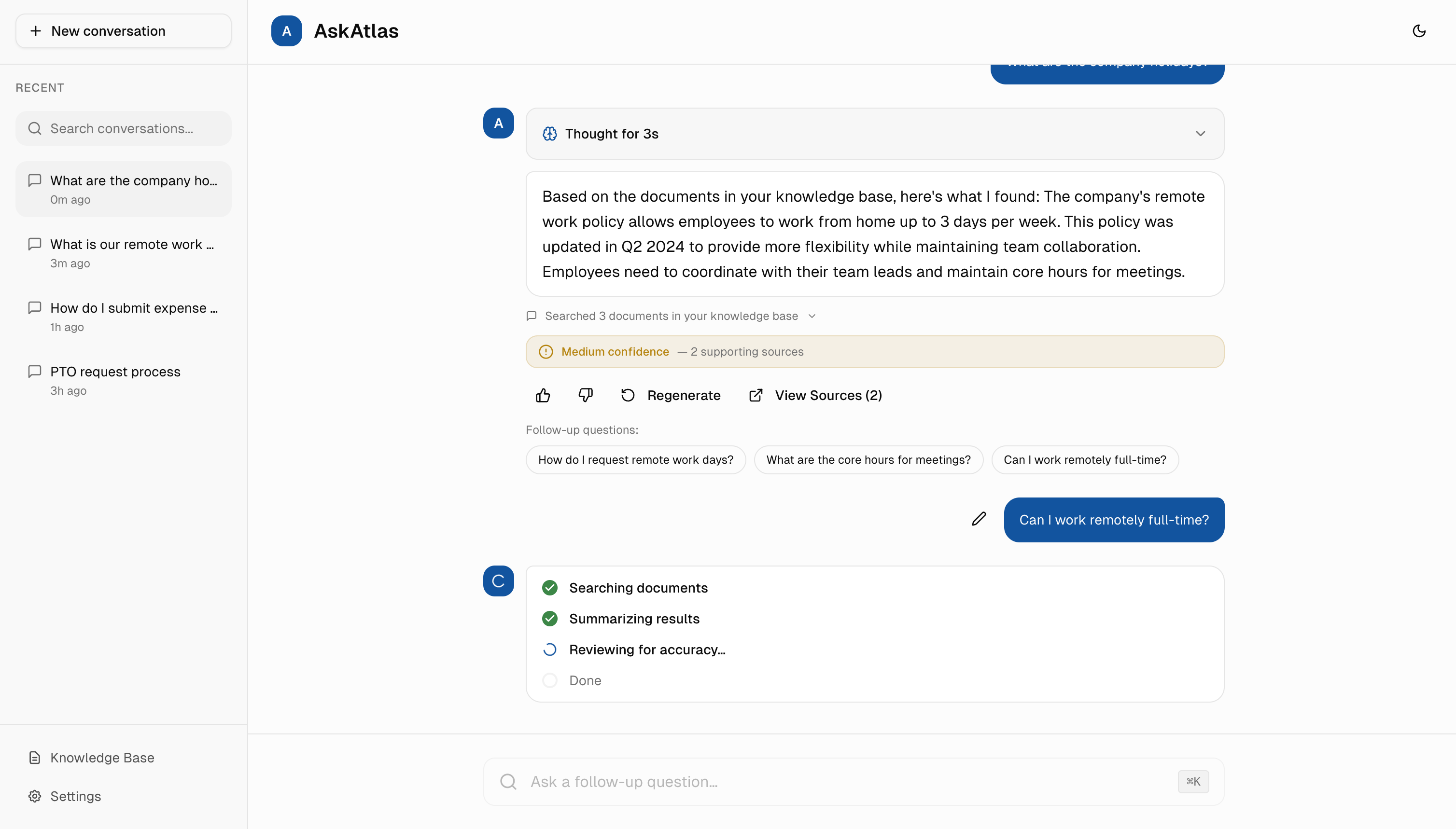Thumbs down the assistant's response
The image size is (1456, 829).
585,395
